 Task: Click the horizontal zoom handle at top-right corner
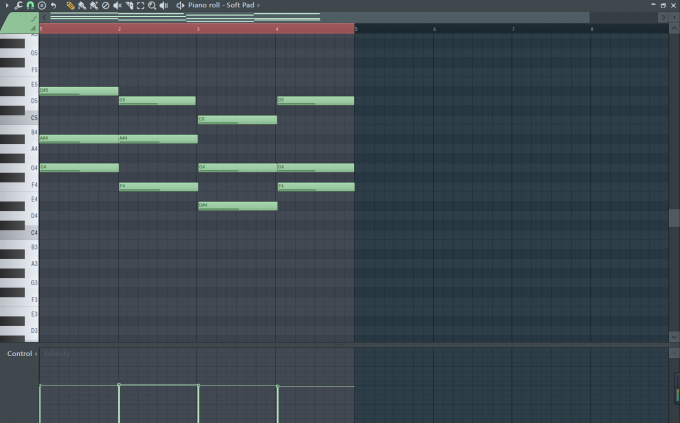coord(674,17)
